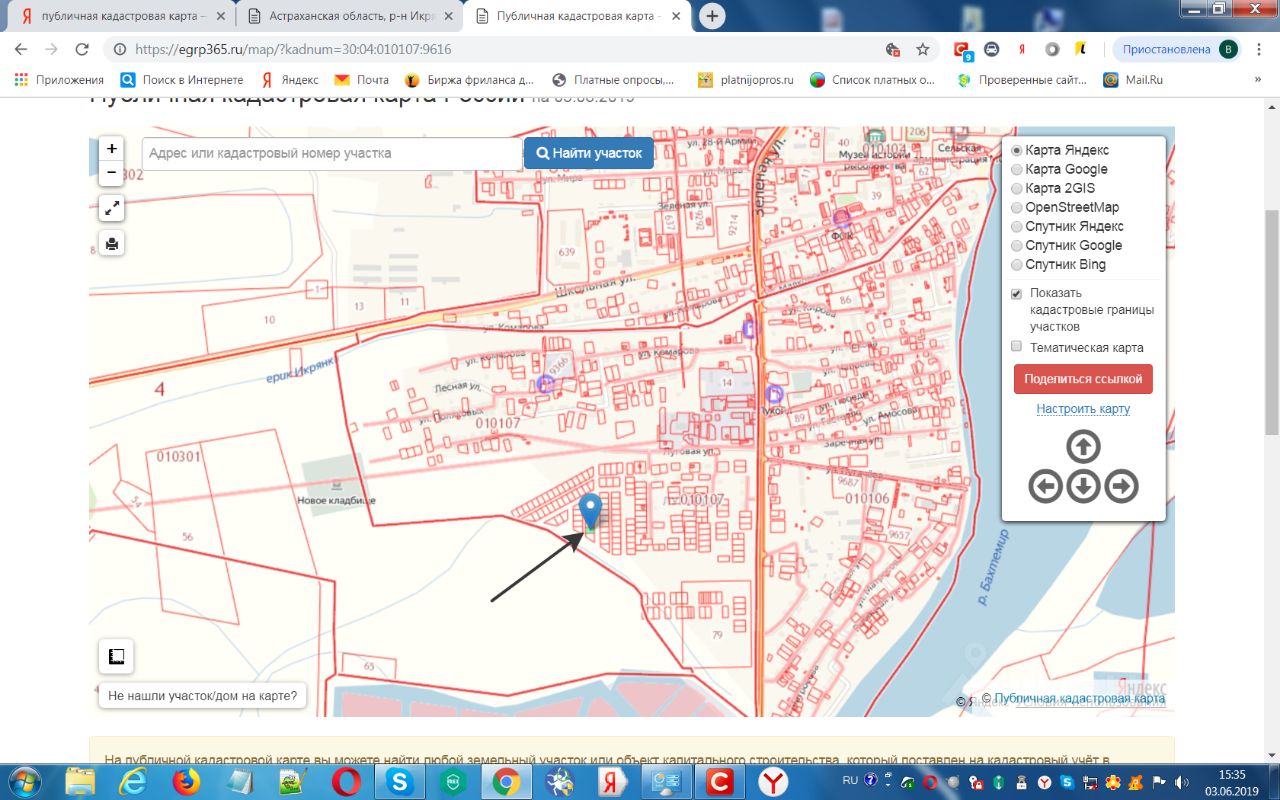Expand hidden bookmarks chevron
The height and width of the screenshot is (800, 1280).
[1258, 80]
